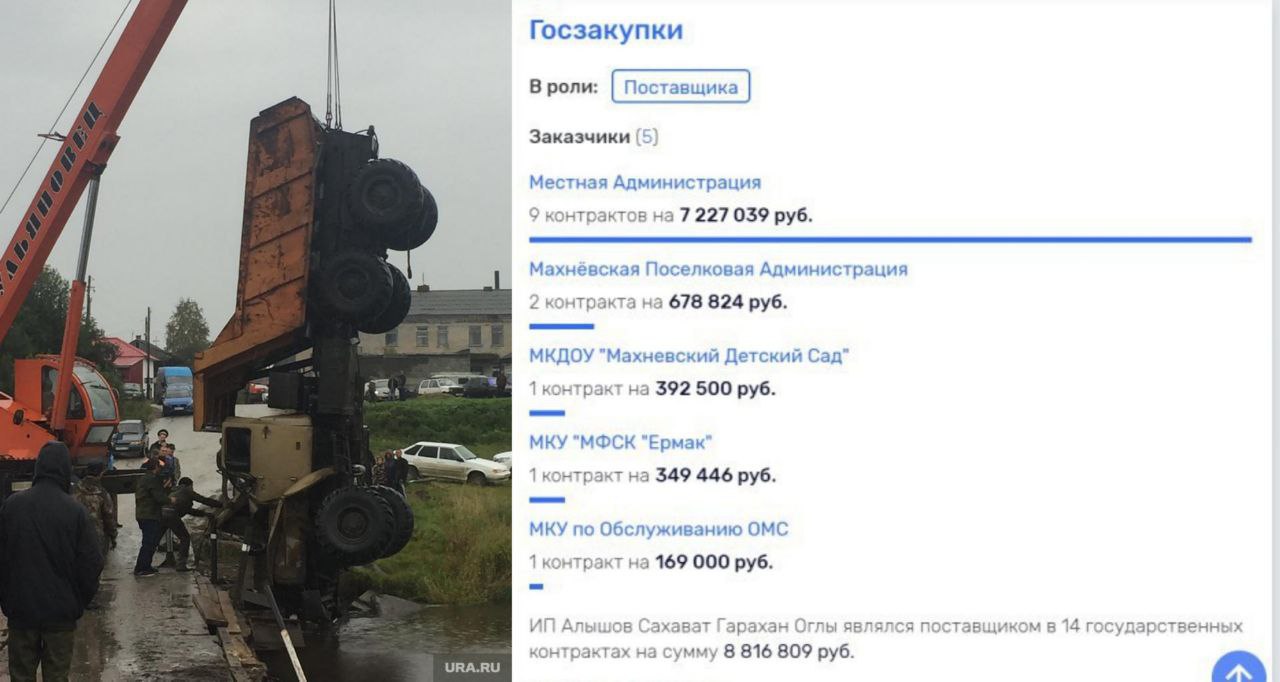Screen dimensions: 1280x682
Task: Open Местная Администрация customer link
Action: pyautogui.click(x=645, y=183)
